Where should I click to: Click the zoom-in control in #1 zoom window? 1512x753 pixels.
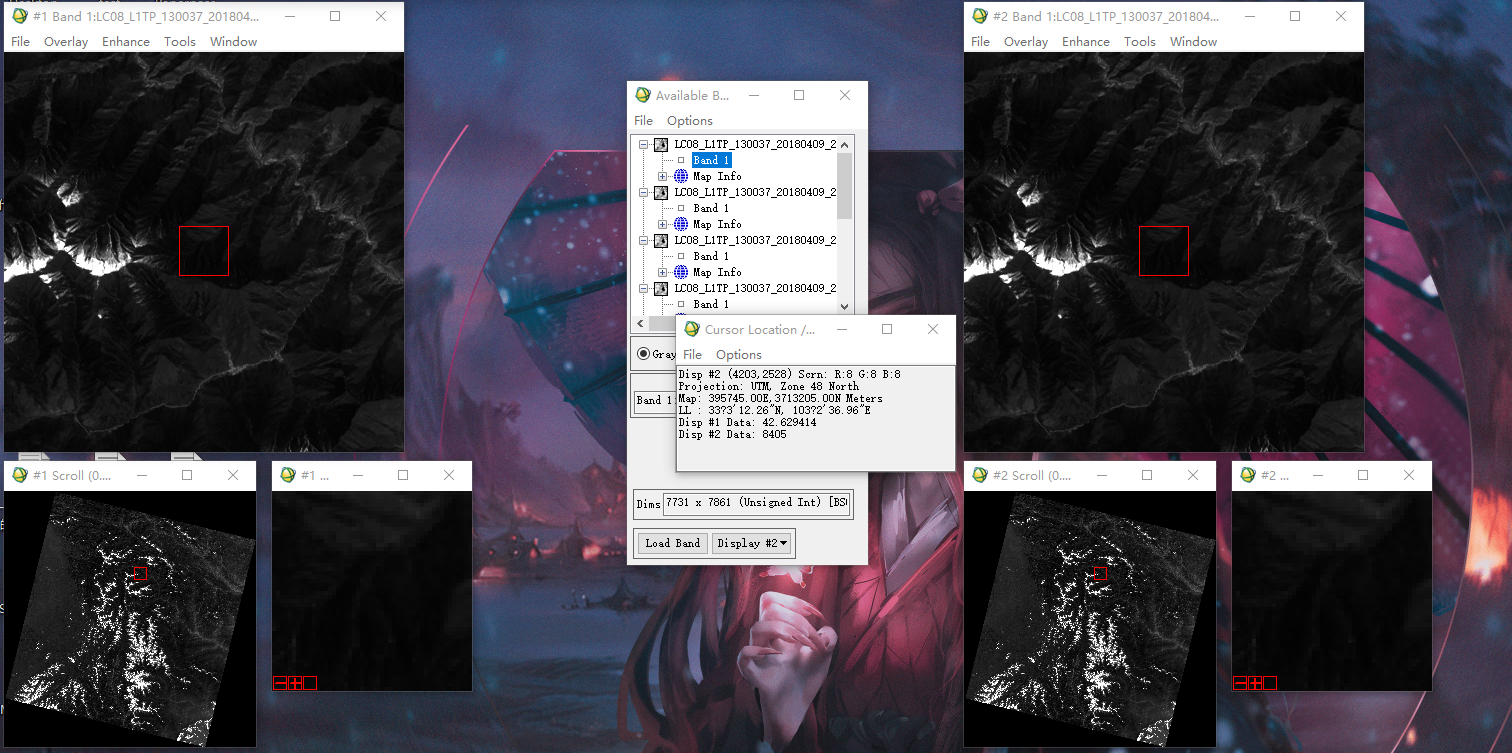point(293,682)
